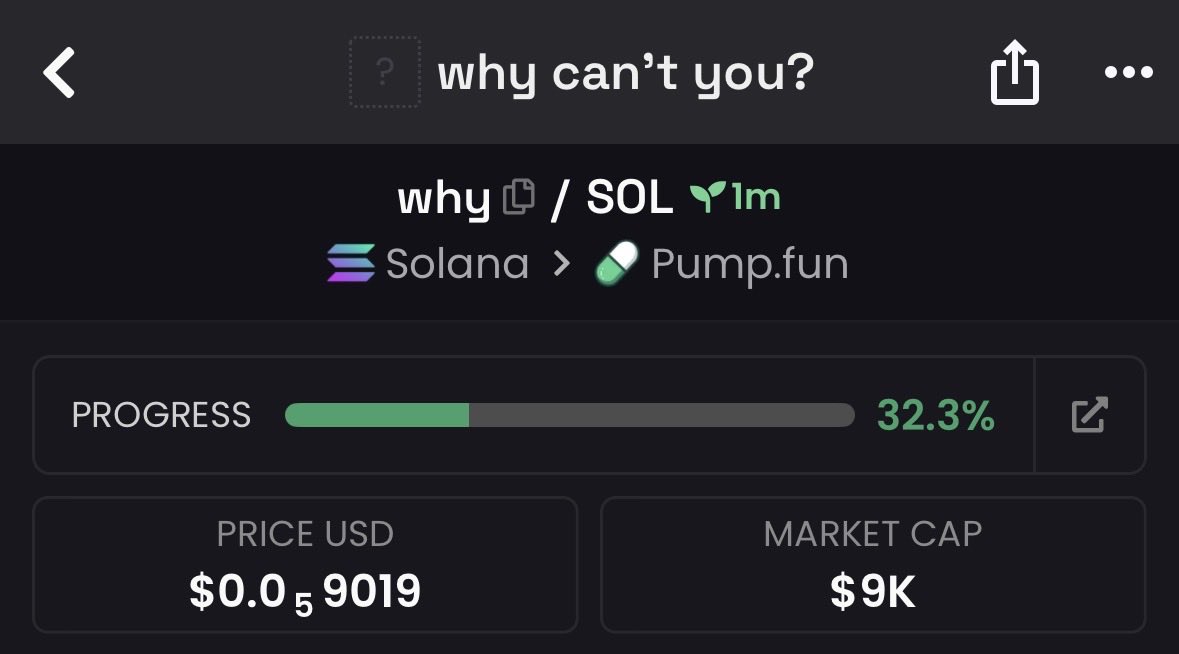The image size is (1179, 654).
Task: Click the PROGRESS label text
Action: point(161,415)
